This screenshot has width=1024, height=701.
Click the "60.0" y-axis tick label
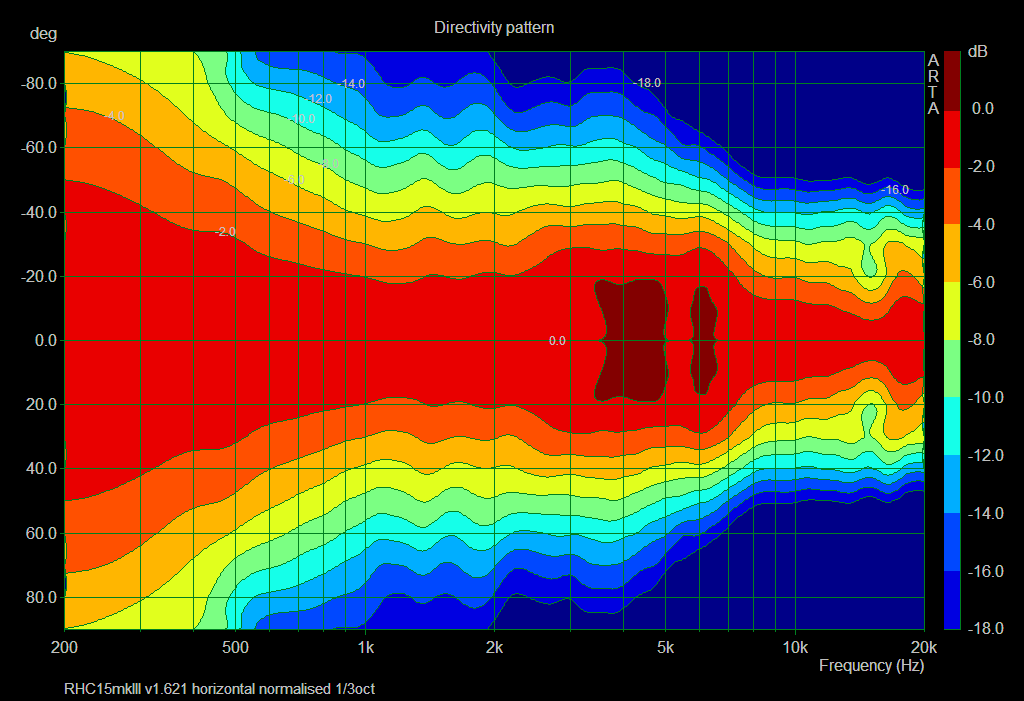[x=42, y=533]
